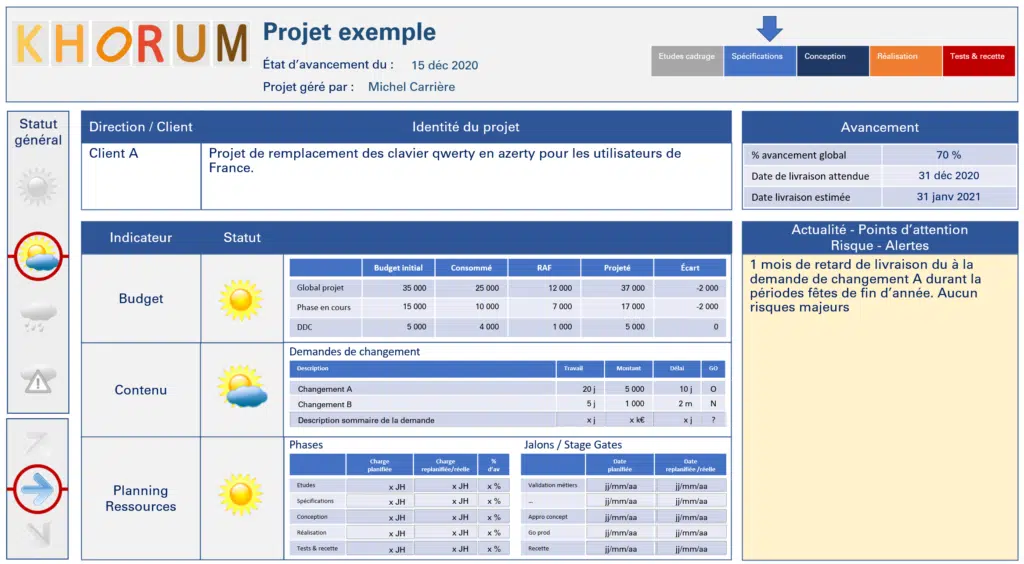Select the blue Spécifications phase tab

coord(760,61)
